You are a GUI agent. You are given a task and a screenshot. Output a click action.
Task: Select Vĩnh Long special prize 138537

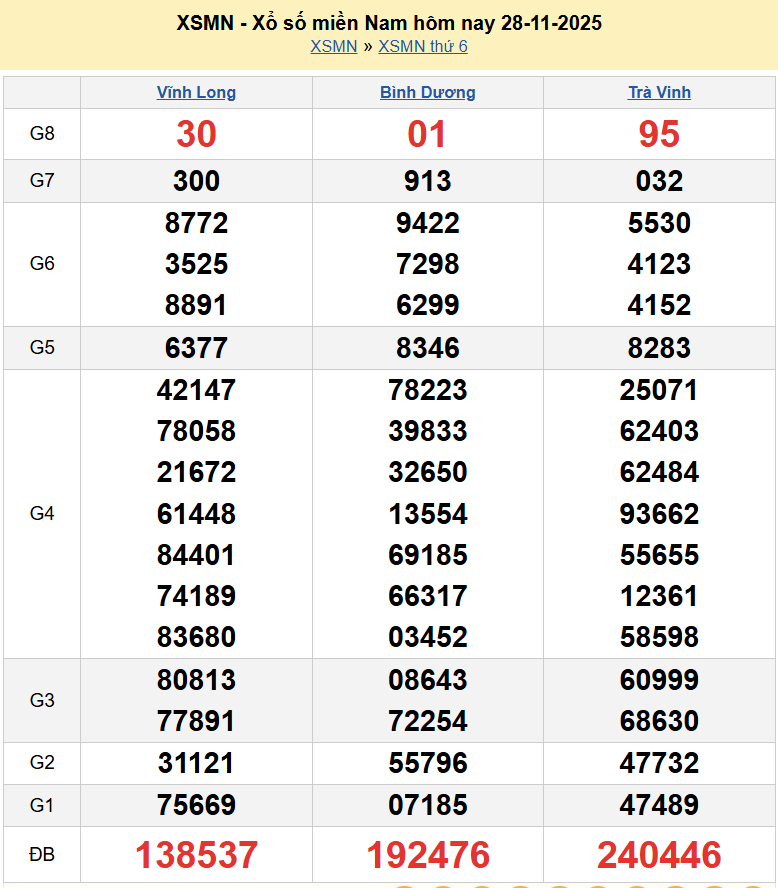pyautogui.click(x=196, y=855)
